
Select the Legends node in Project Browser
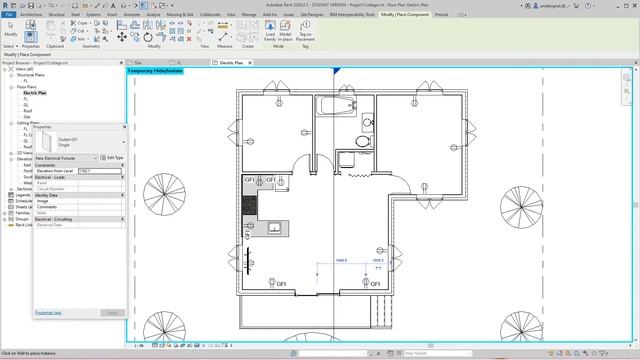click(x=23, y=195)
